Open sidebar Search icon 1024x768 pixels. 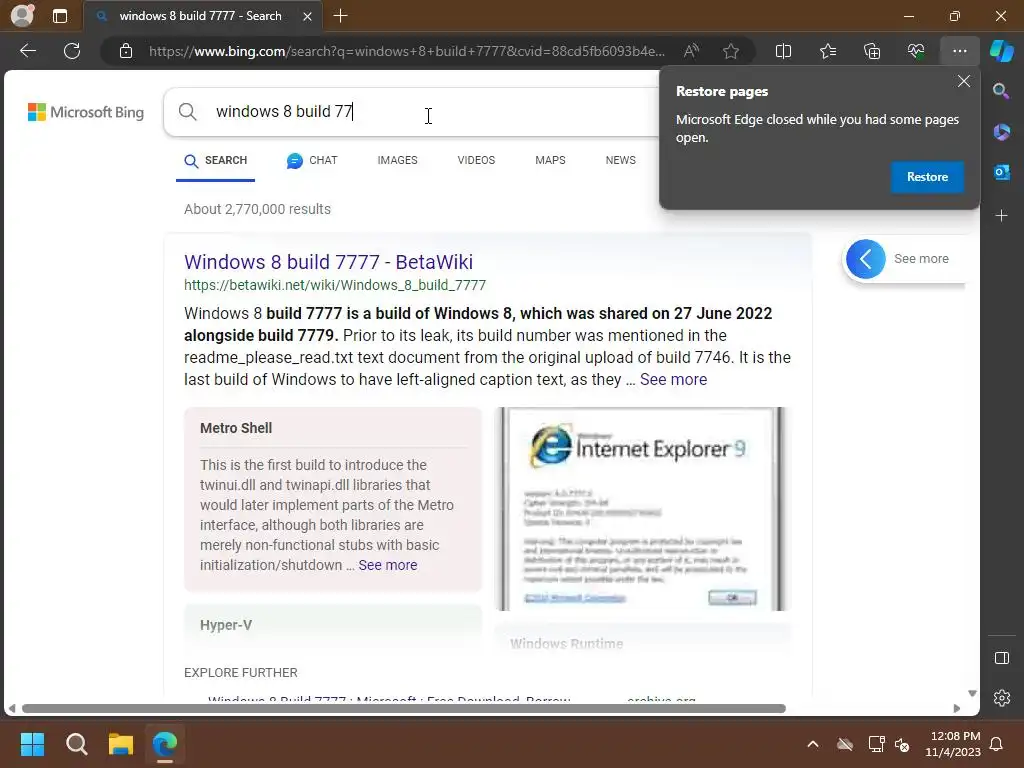(x=1001, y=91)
